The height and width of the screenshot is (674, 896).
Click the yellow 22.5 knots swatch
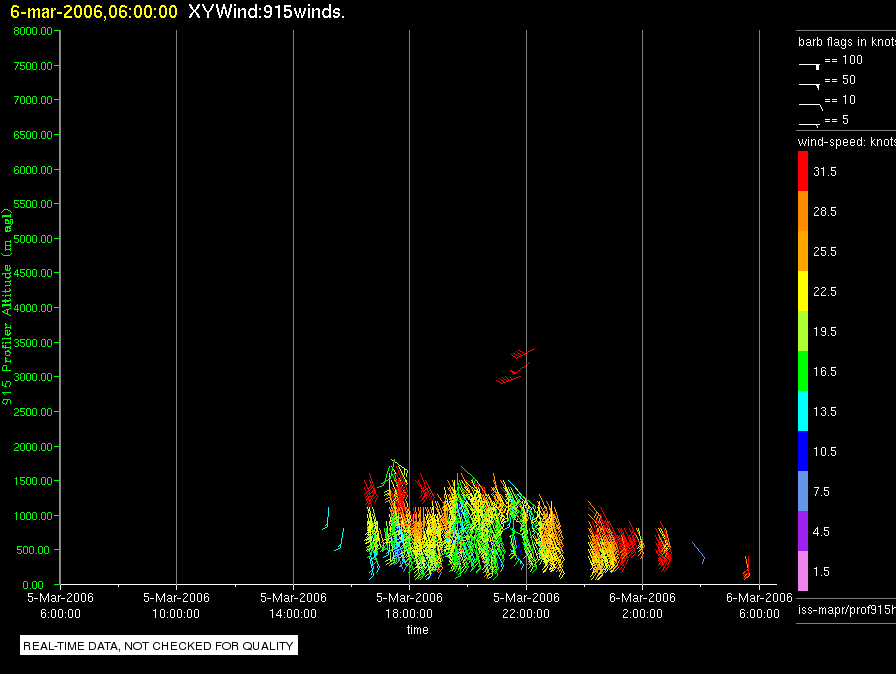coord(803,291)
